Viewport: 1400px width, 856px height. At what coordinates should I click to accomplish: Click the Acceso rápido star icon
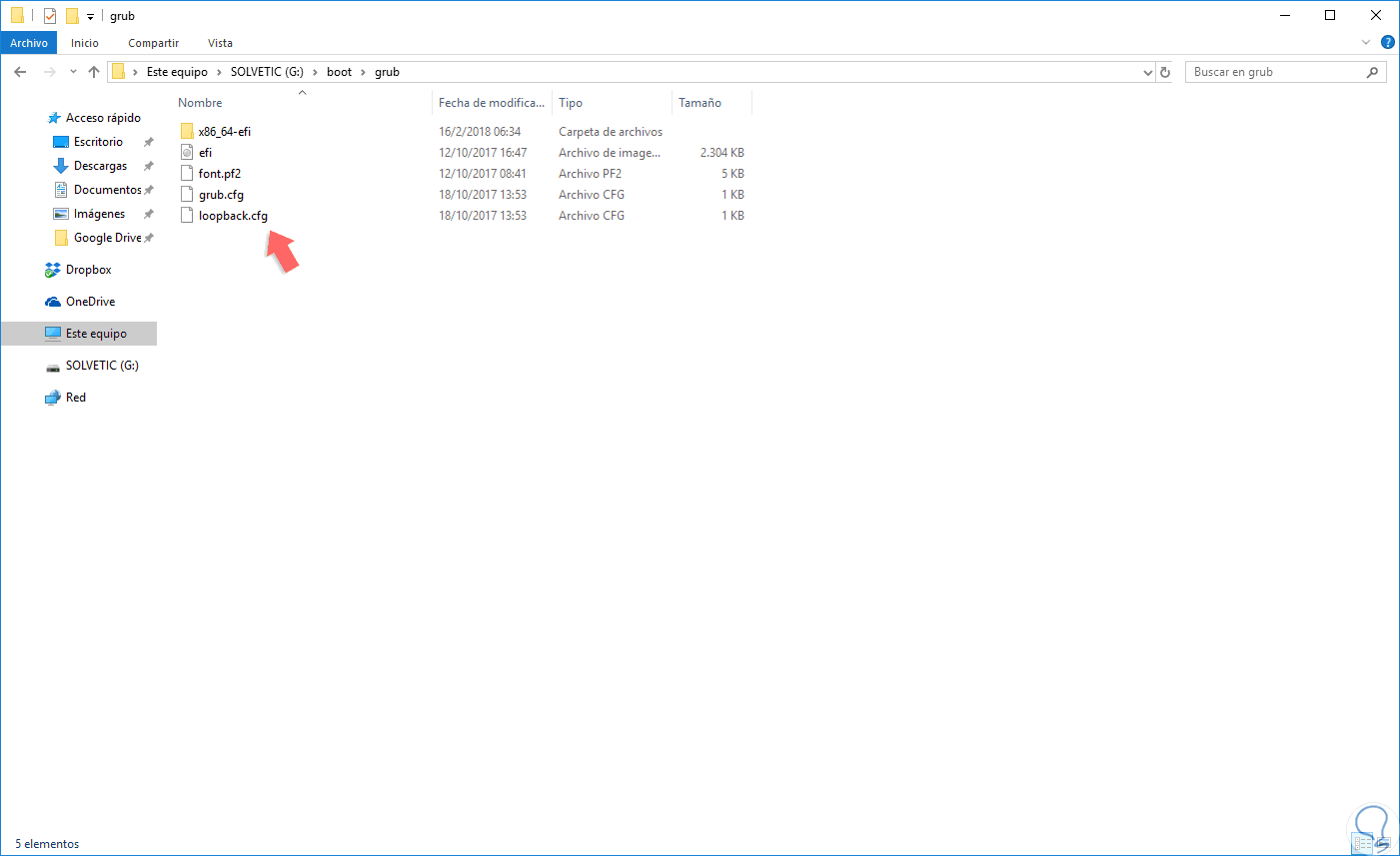(x=54, y=118)
